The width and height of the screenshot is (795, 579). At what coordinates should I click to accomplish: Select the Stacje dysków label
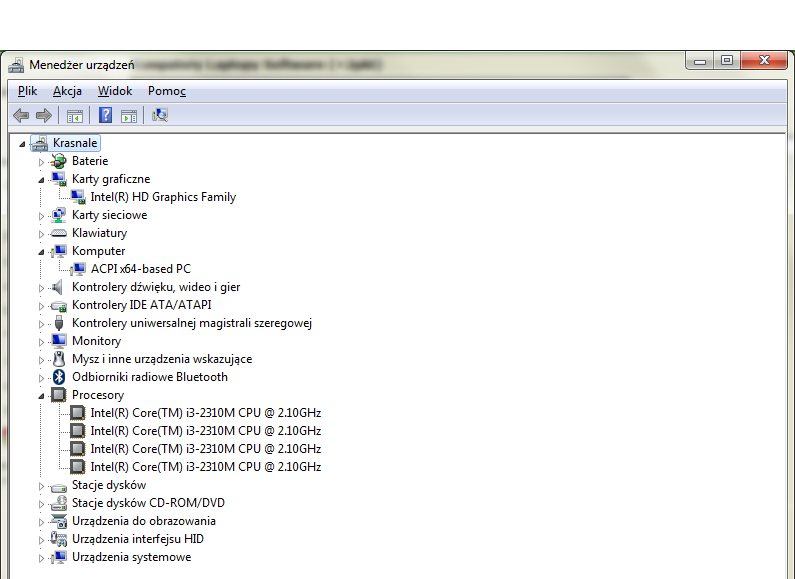coord(109,485)
